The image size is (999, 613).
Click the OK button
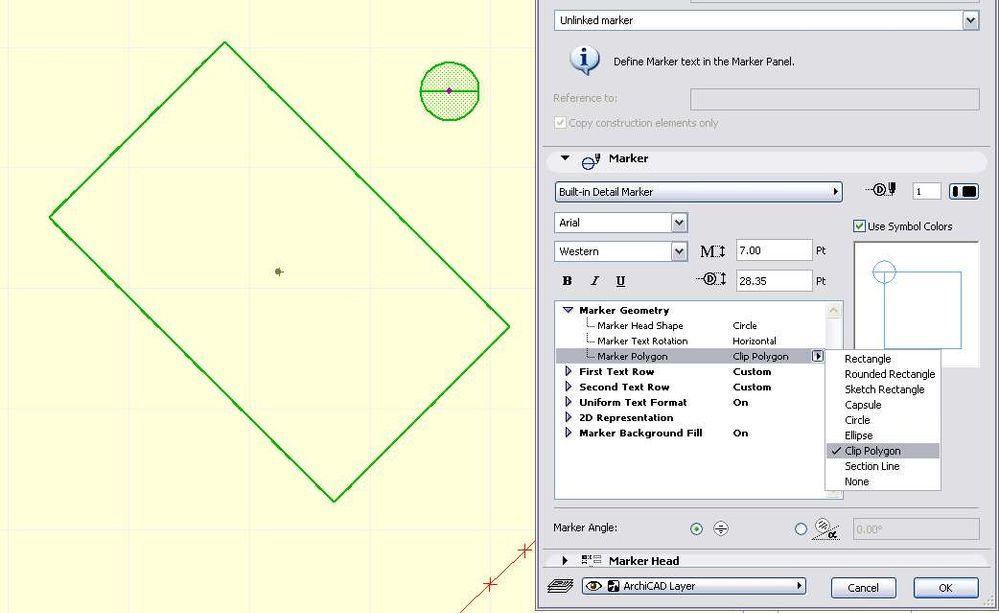click(x=945, y=588)
